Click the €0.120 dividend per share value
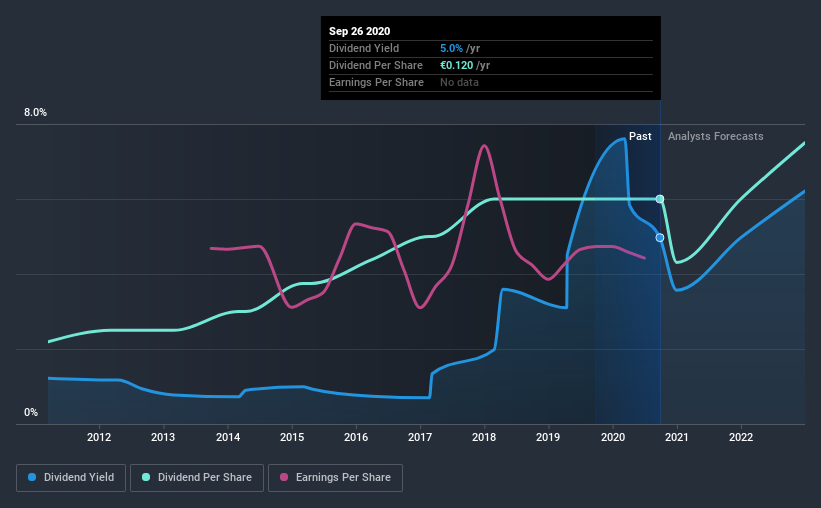The height and width of the screenshot is (508, 821). click(457, 65)
